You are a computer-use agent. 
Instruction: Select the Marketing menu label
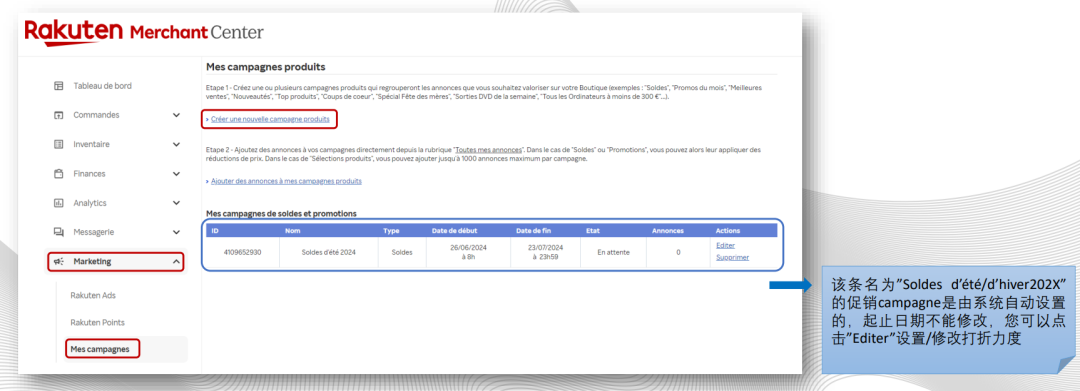[92, 262]
